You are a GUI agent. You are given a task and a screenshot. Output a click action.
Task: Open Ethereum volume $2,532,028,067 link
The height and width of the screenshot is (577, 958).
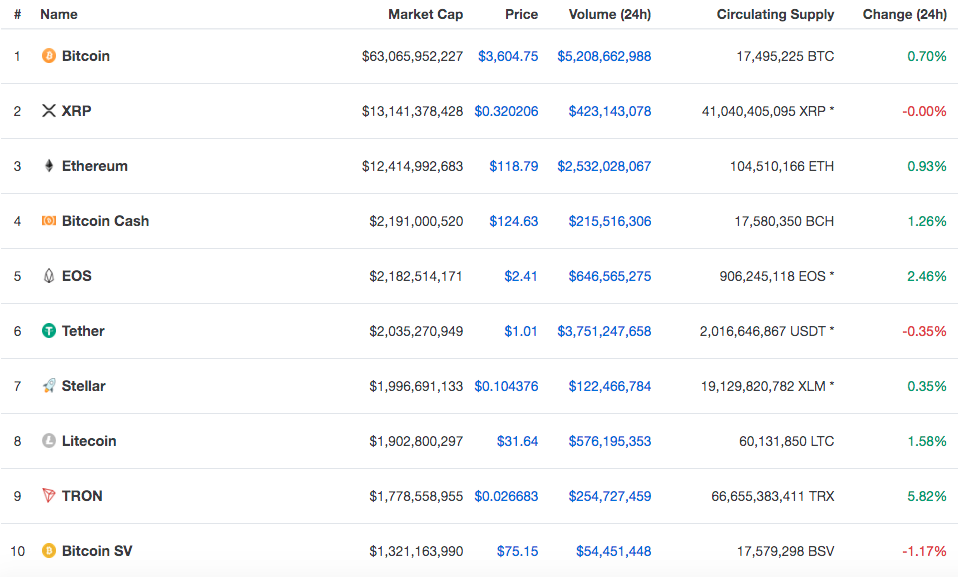[604, 166]
